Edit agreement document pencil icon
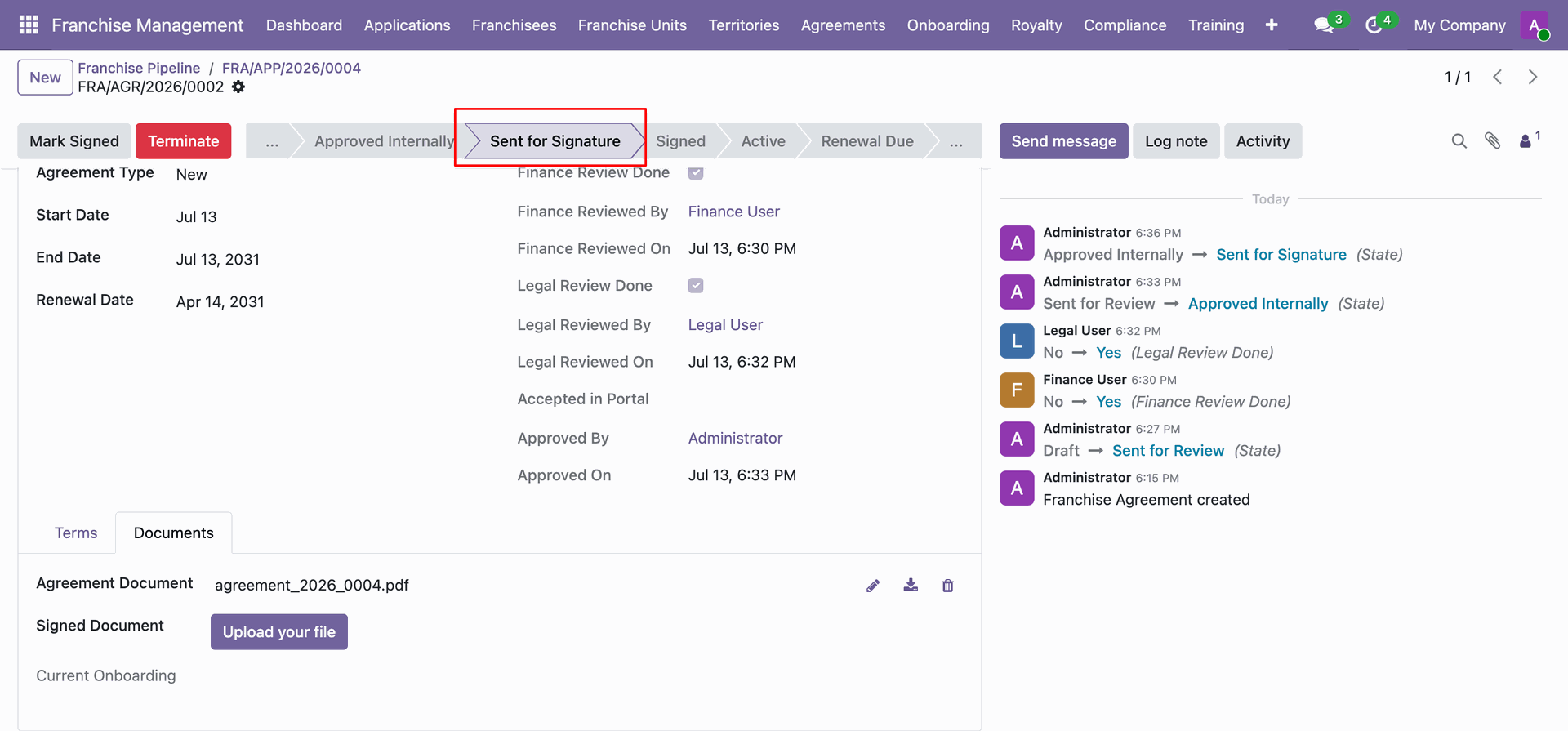Image resolution: width=1568 pixels, height=731 pixels. 873,586
